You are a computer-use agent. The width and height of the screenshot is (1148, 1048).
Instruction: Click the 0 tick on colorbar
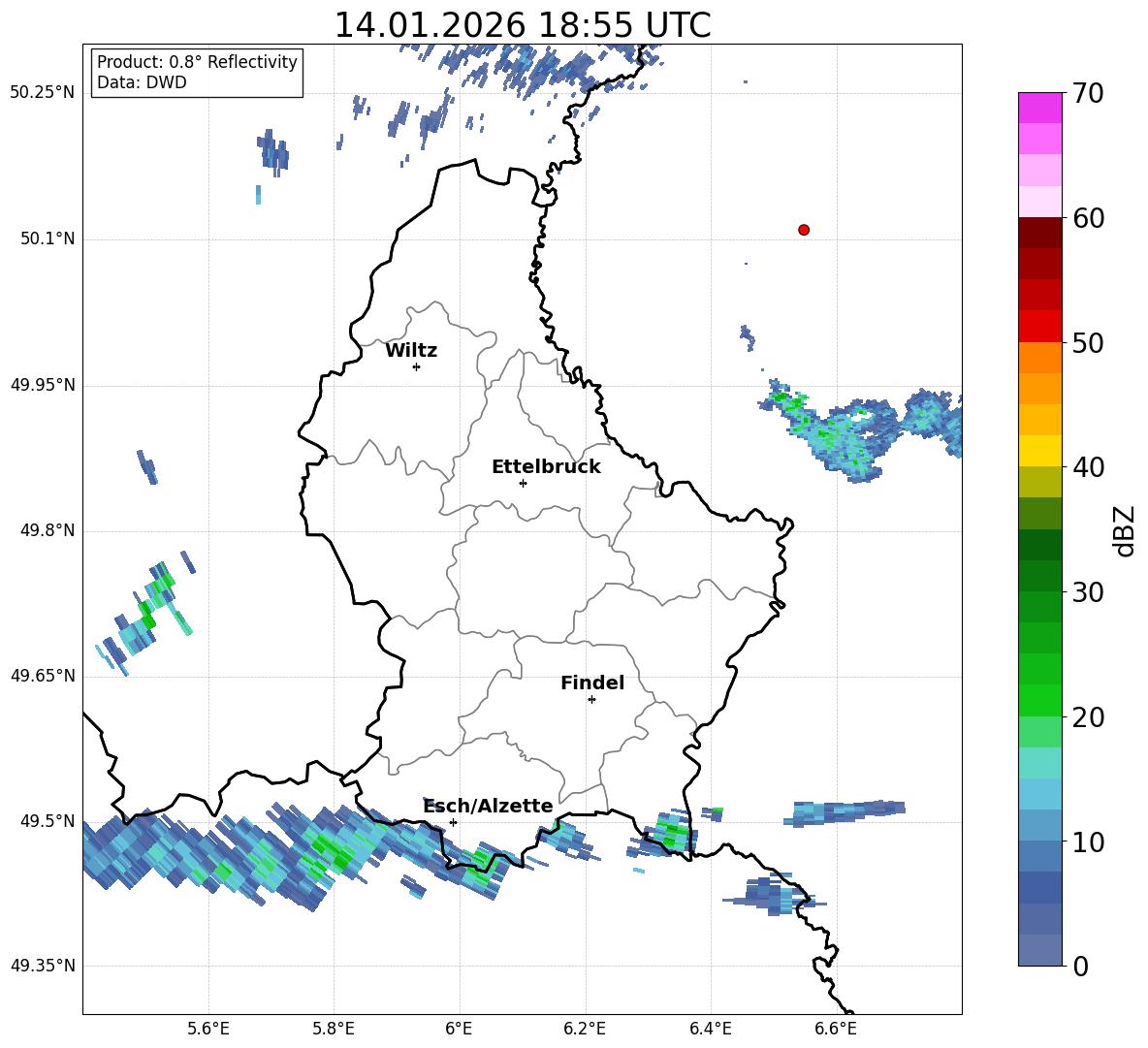coord(1080,966)
